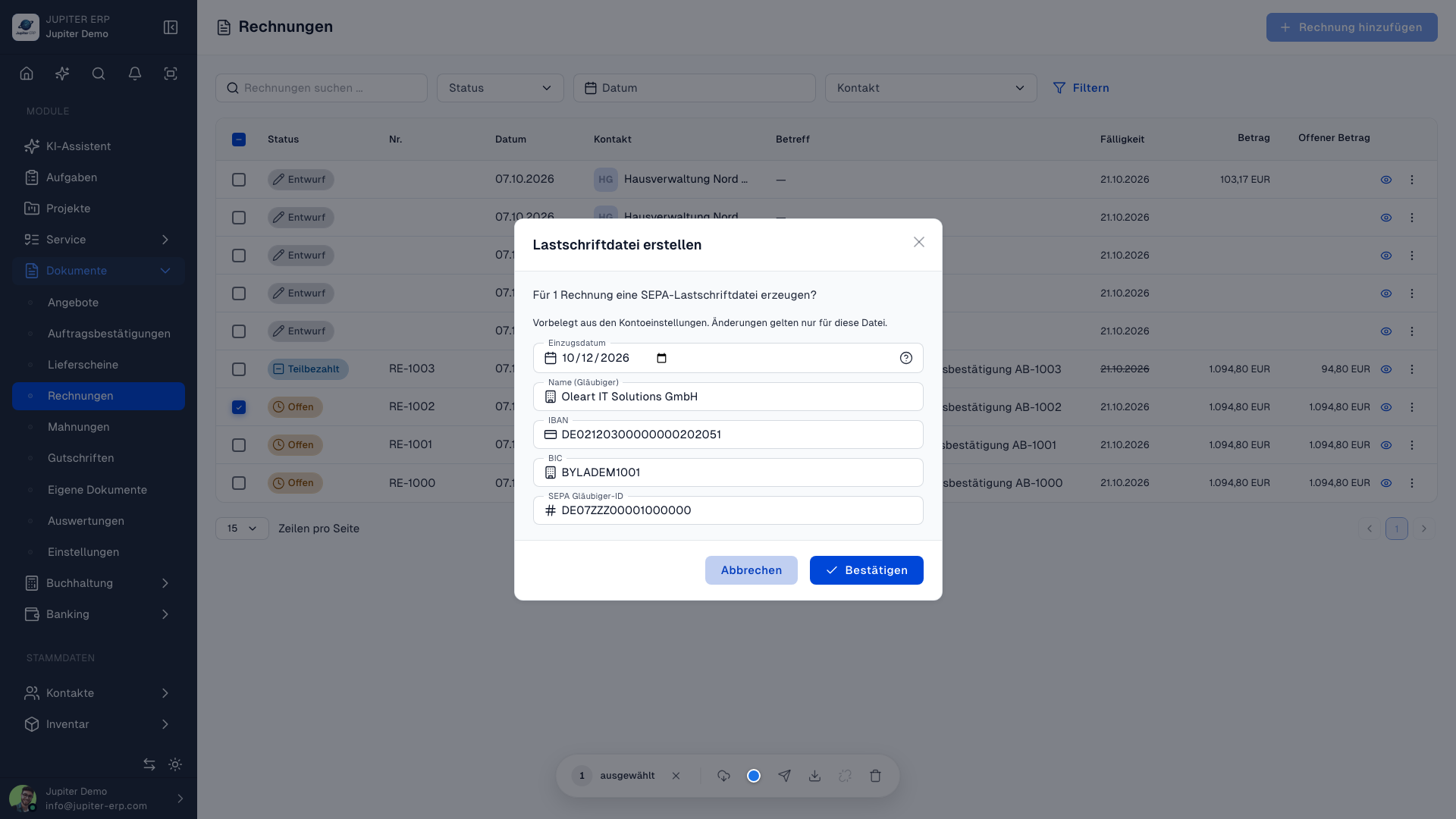Uncheck the RE-1002 row checkbox
Viewport: 1456px width, 819px height.
pyautogui.click(x=239, y=407)
